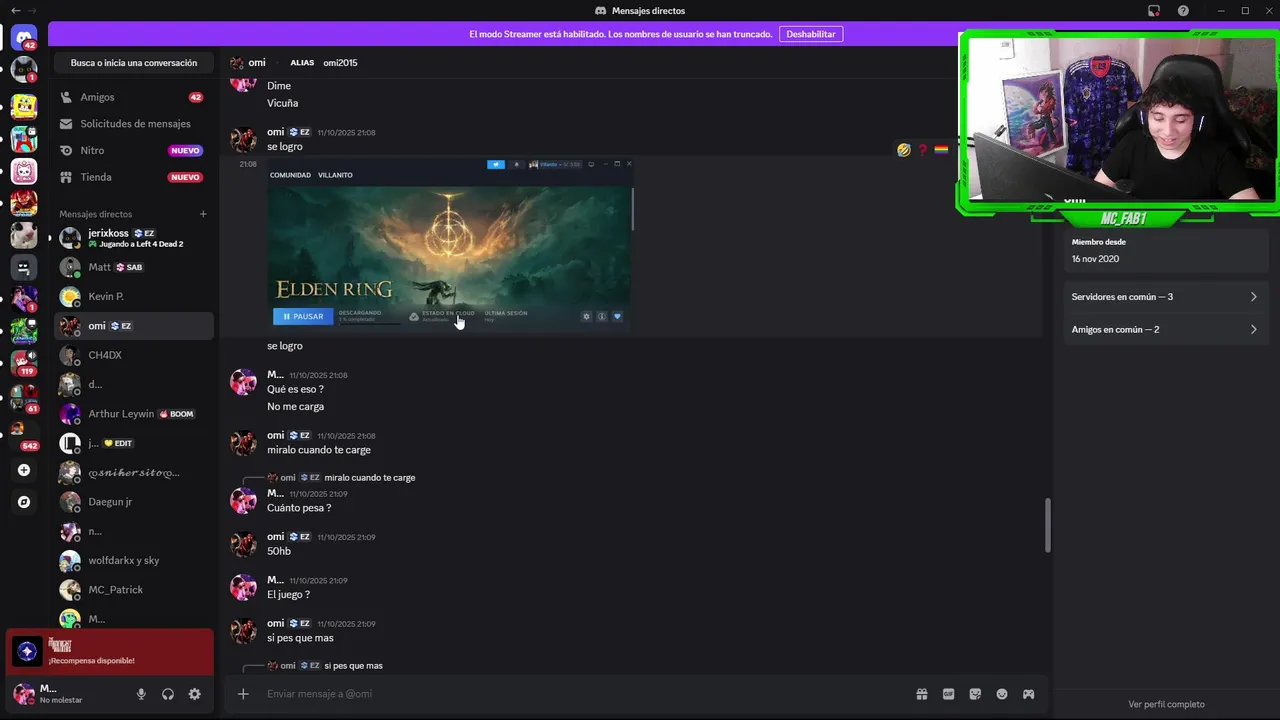Open the GIF picker

[949, 694]
